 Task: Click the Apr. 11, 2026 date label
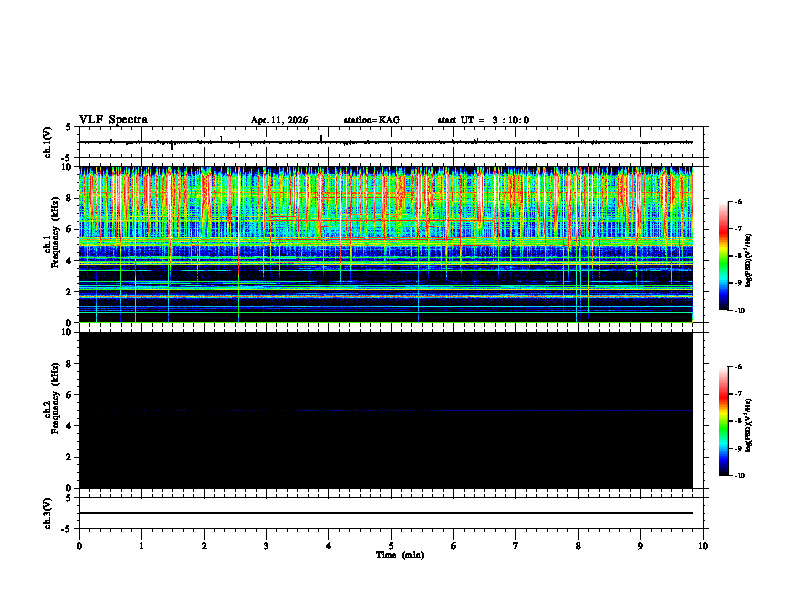(x=279, y=120)
